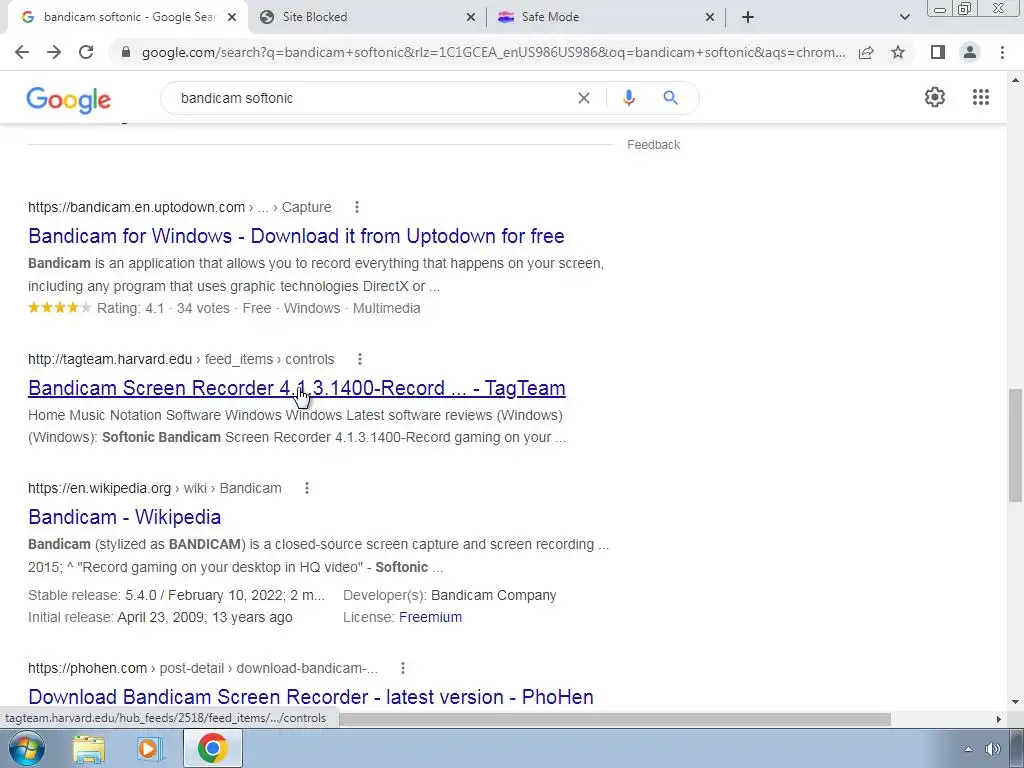The image size is (1024, 768).
Task: Open File Explorer from the taskbar
Action: pos(89,748)
